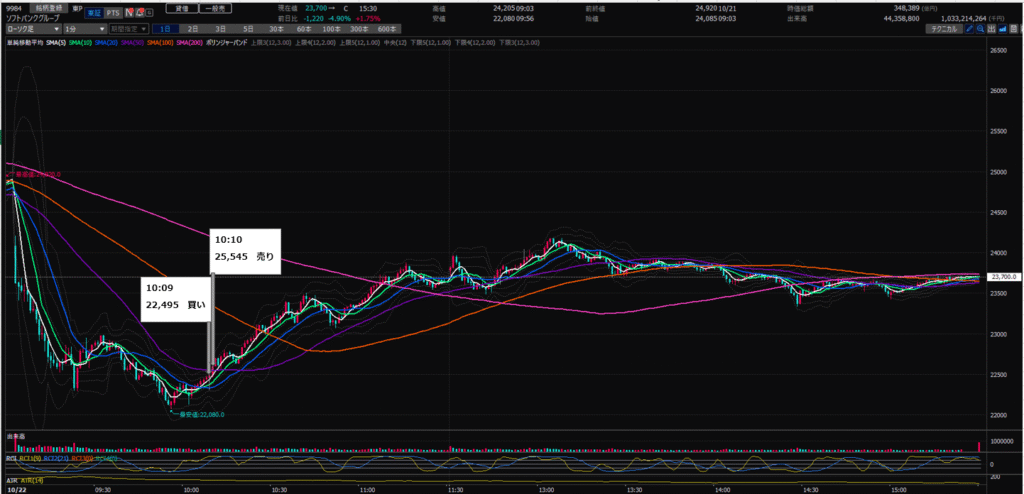The image size is (1024, 494).
Task: Click the 10:10 売り trade annotation box
Action: click(x=246, y=249)
